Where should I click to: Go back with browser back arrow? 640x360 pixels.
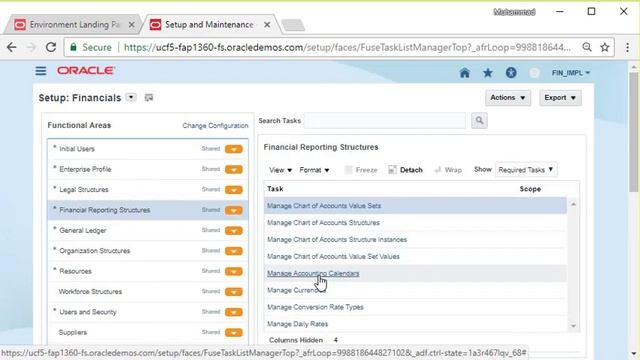(x=12, y=47)
